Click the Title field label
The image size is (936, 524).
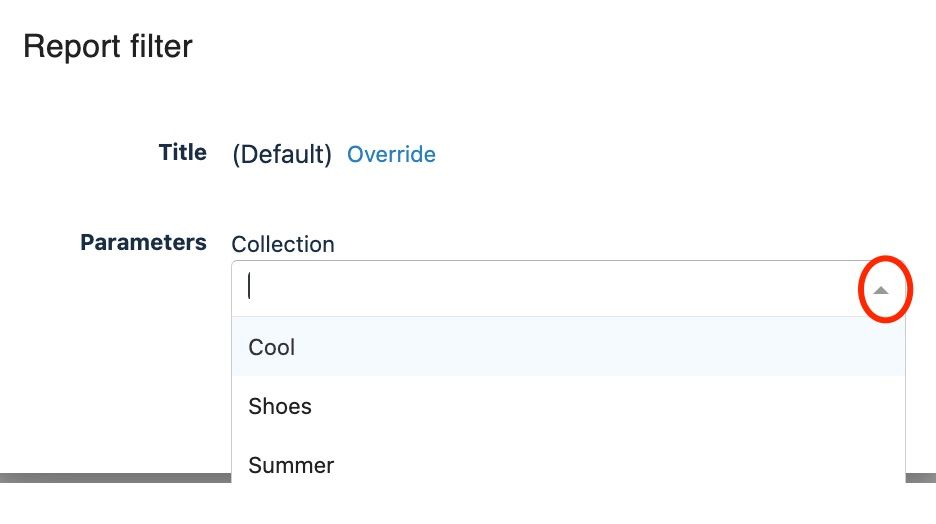point(182,153)
